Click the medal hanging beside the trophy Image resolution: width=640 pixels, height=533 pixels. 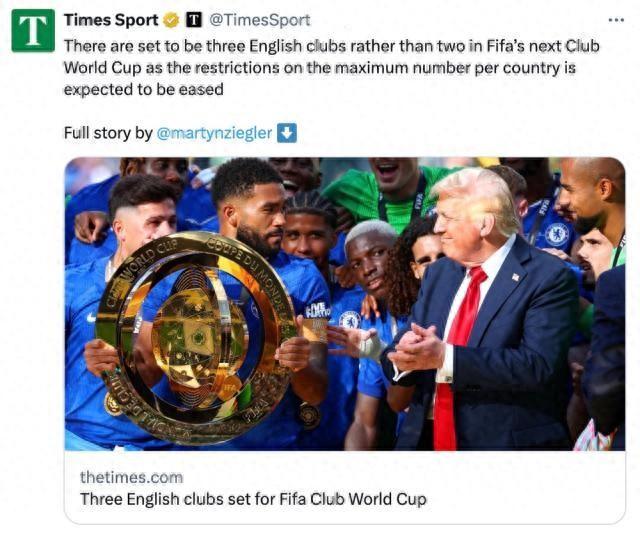coord(309,414)
